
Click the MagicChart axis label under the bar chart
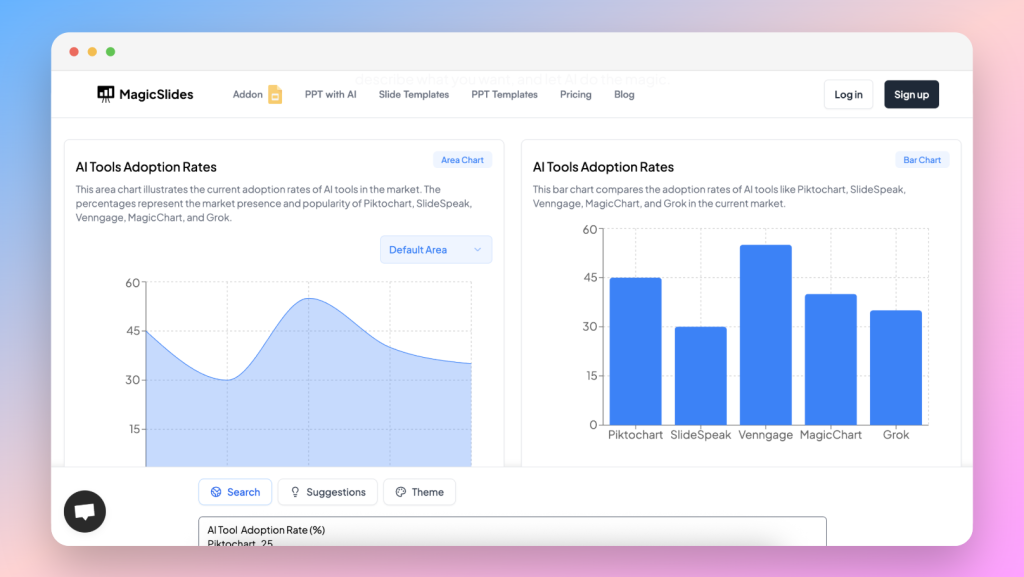coord(831,435)
